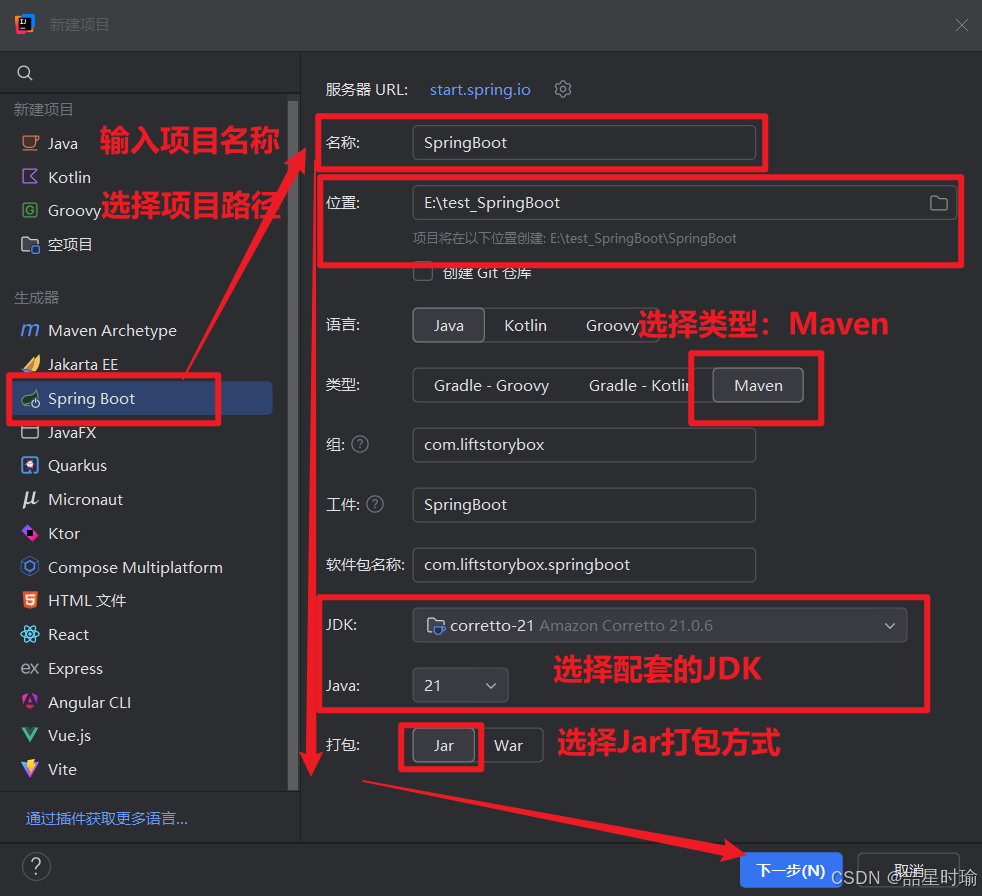The image size is (982, 896).
Task: Show help for the group field
Action: coord(360,445)
